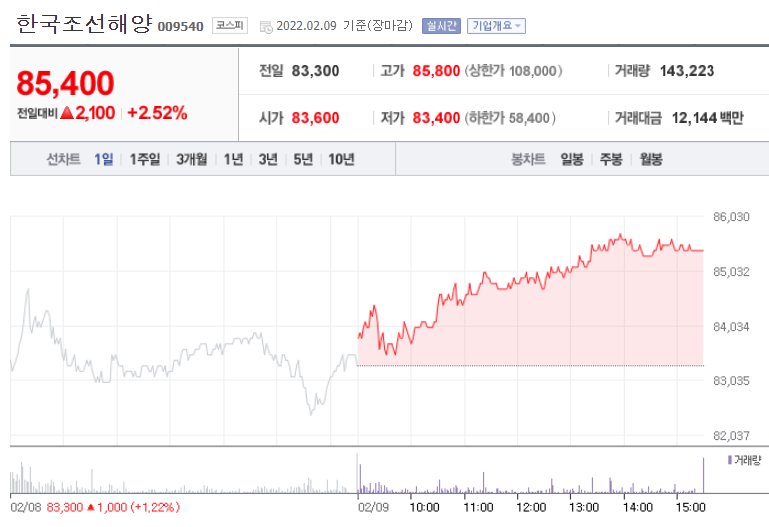
Task: Toggle the 실시간 real-time button
Action: 441,25
